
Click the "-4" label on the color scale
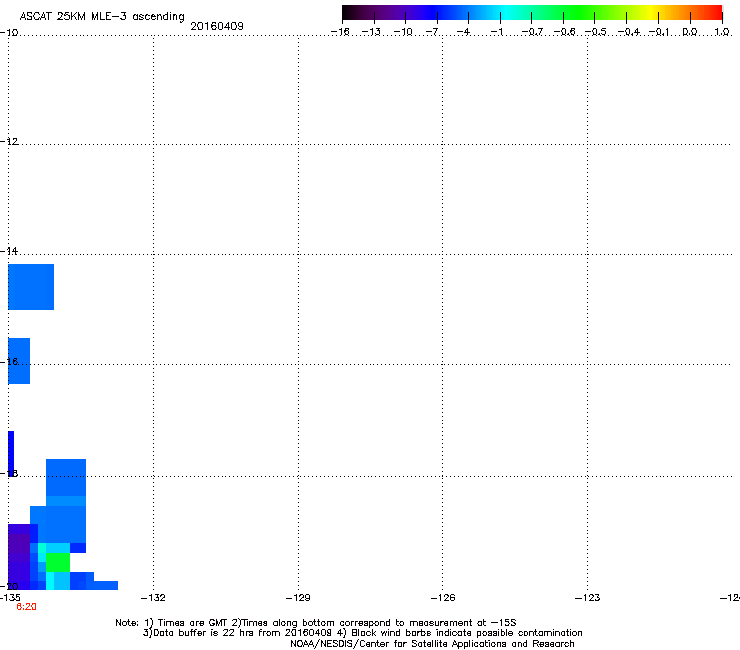pos(463,32)
